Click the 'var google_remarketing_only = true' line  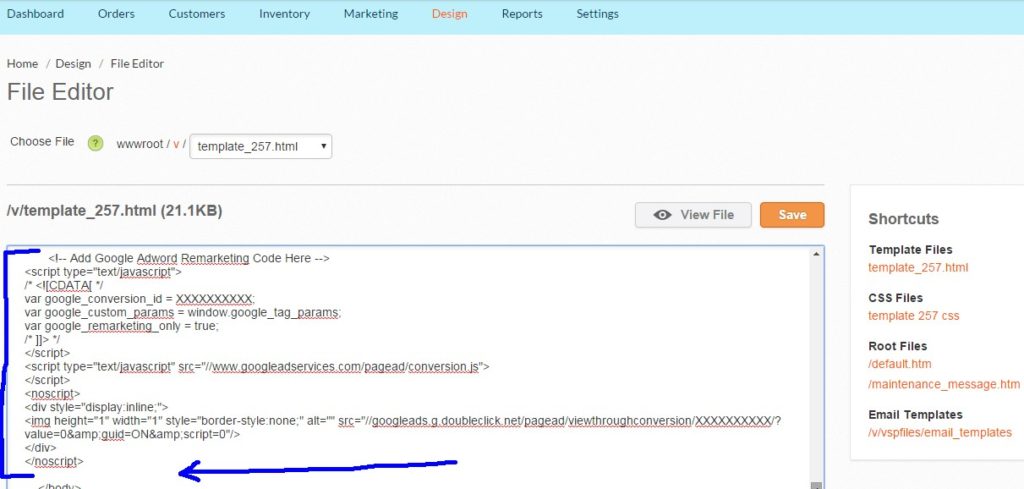click(x=121, y=326)
